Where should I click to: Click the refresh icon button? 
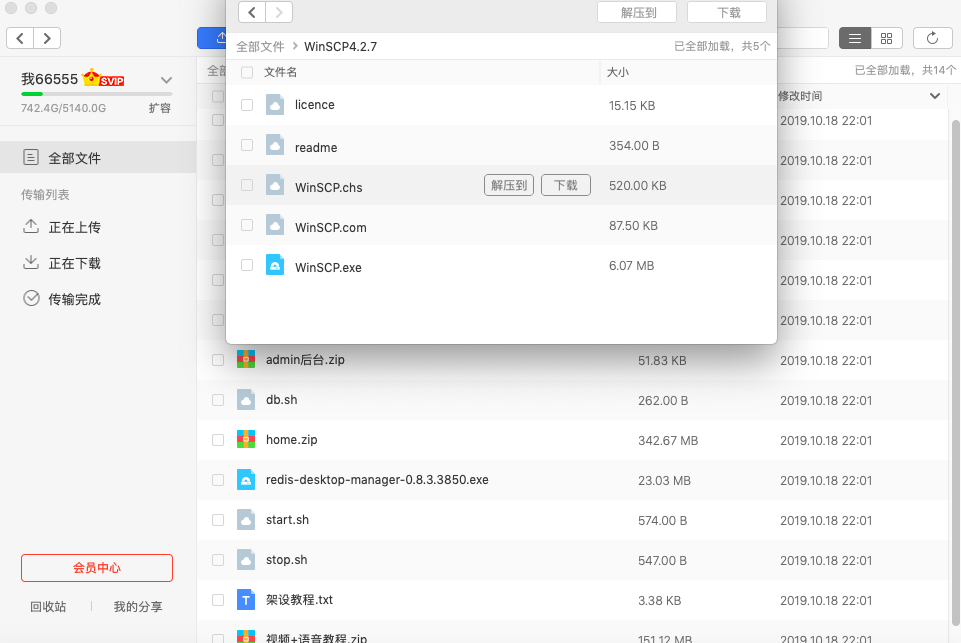coord(932,38)
